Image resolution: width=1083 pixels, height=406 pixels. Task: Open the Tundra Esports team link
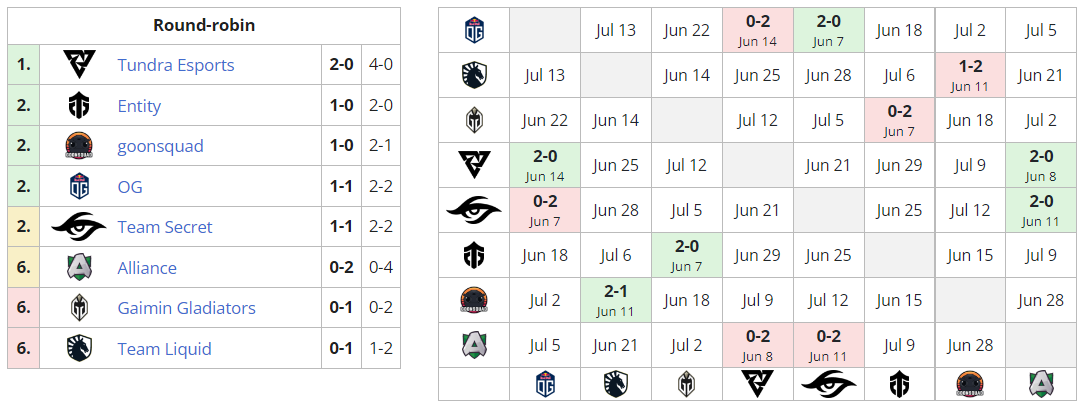(176, 65)
